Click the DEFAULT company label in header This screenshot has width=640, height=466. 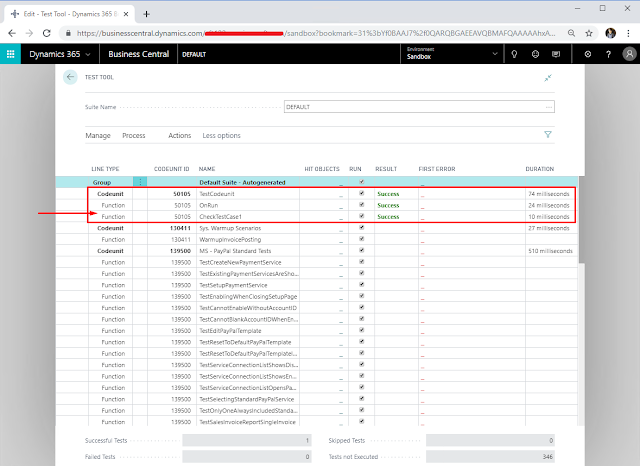click(x=194, y=54)
